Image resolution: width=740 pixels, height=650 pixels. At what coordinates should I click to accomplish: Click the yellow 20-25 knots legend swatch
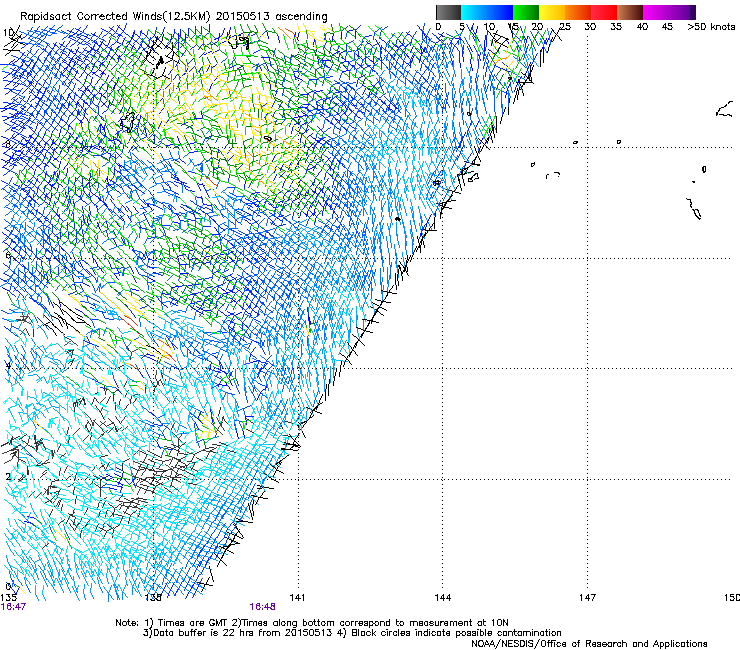pos(552,12)
